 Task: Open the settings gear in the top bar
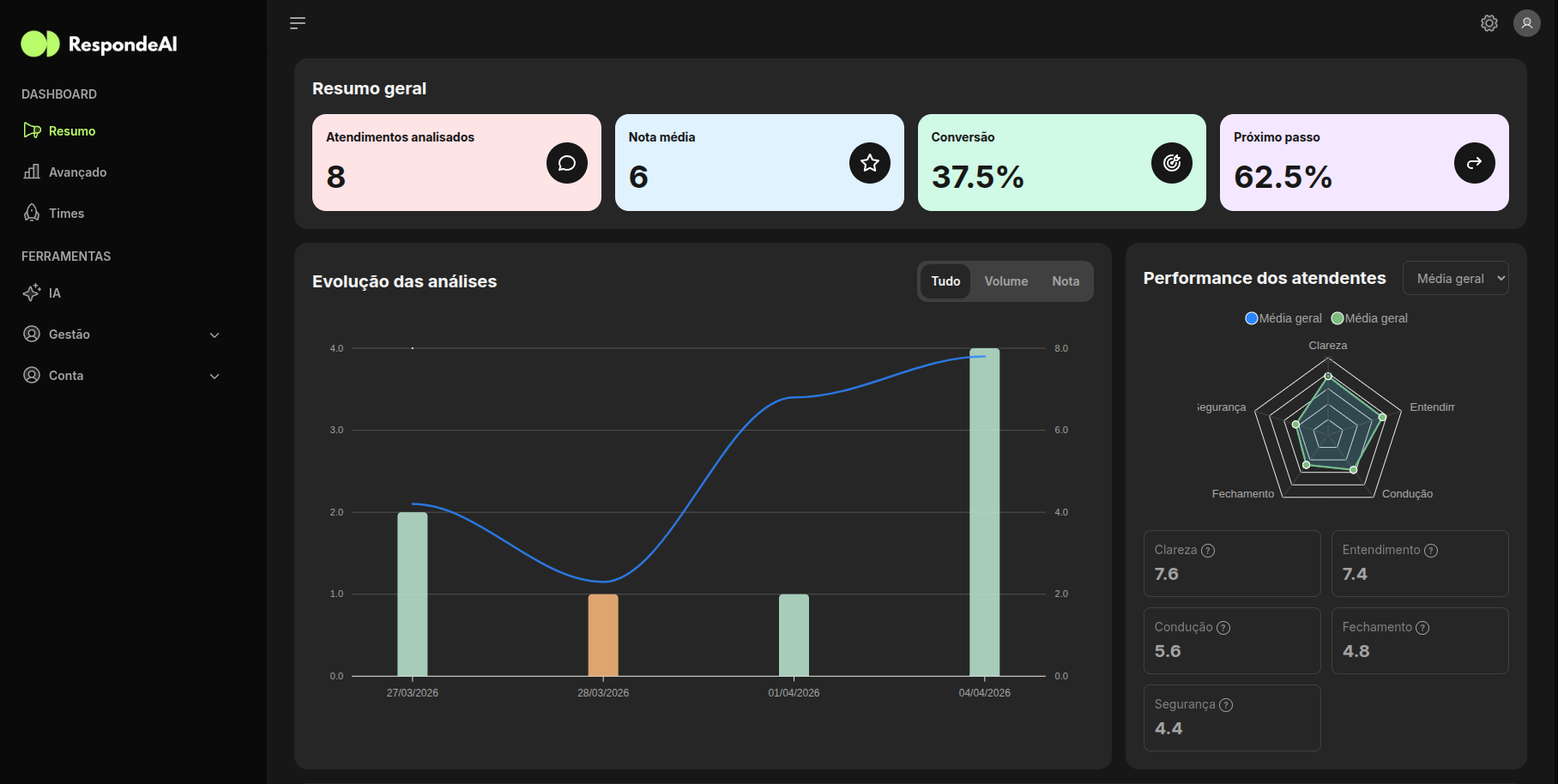point(1489,22)
